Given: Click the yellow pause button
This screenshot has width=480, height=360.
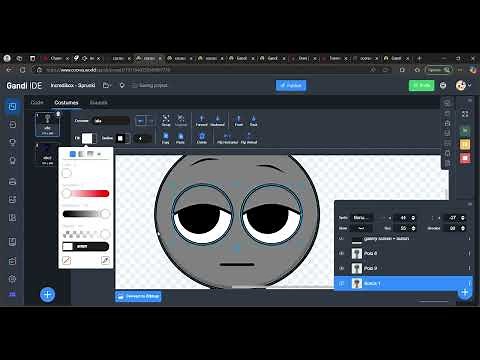Looking at the screenshot, I should (465, 144).
